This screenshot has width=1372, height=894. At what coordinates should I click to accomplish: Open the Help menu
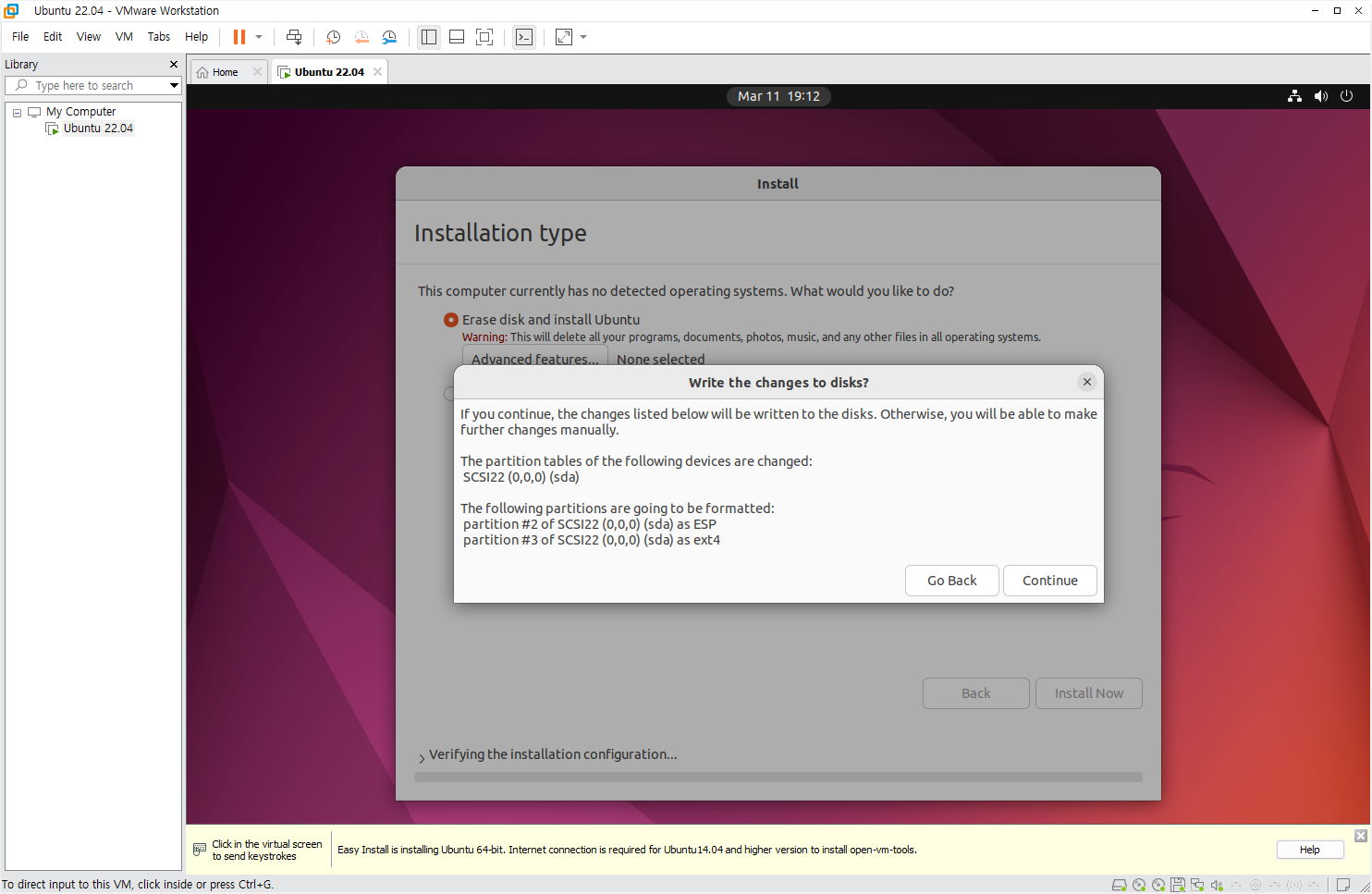coord(196,37)
